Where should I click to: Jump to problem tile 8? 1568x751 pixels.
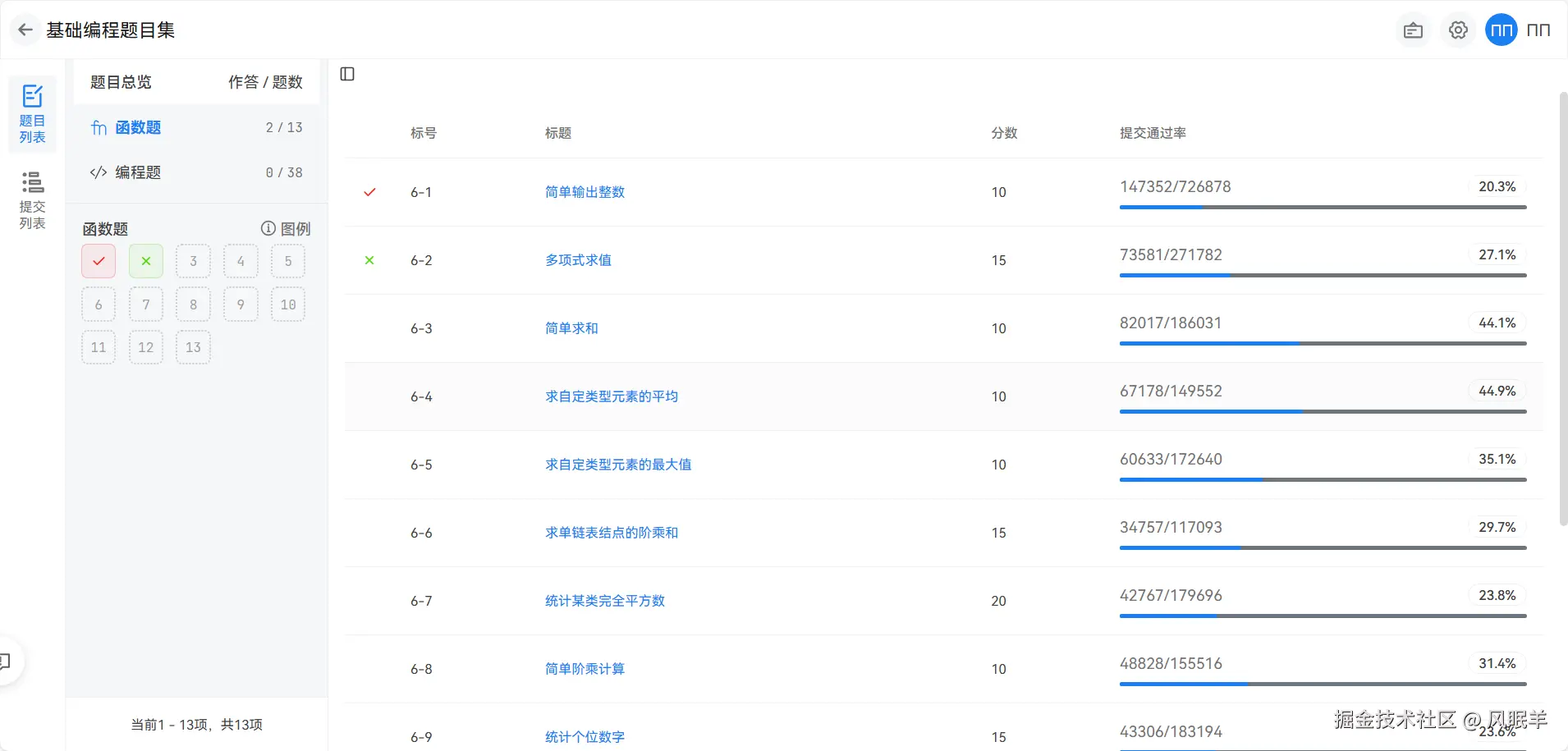(194, 305)
